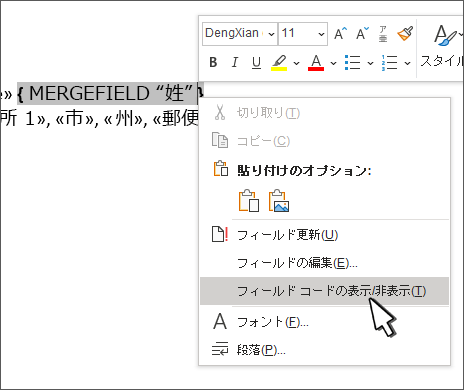Apply bullet list formatting
464x390 pixels.
click(353, 63)
